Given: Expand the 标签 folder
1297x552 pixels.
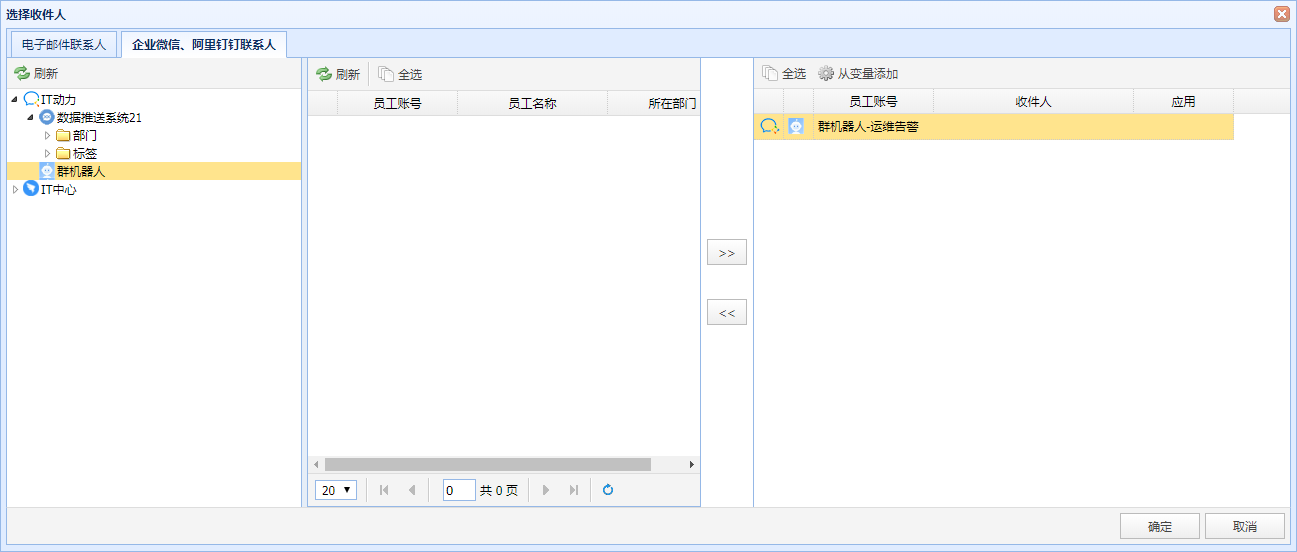Looking at the screenshot, I should tap(47, 153).
